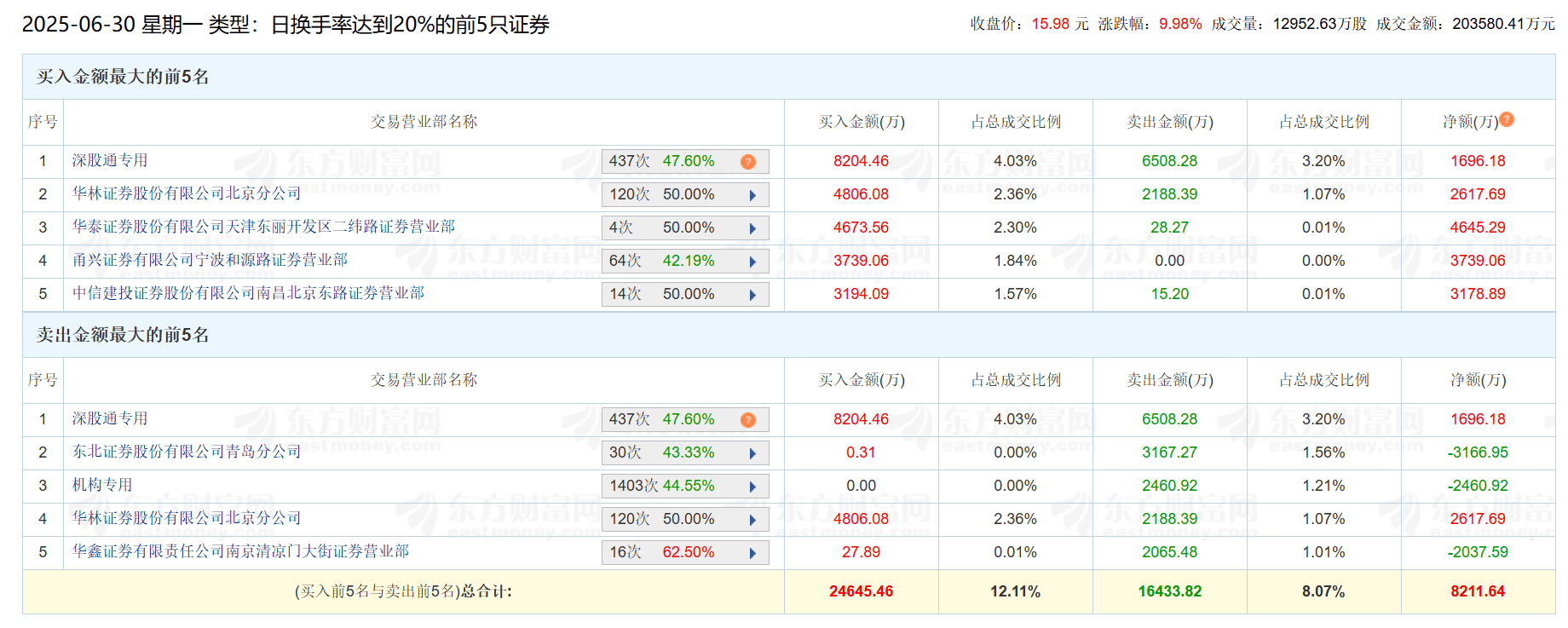This screenshot has height=628, width=1568.
Task: Click orange question icon in buy-side 深股通专用 row
Action: click(x=748, y=162)
